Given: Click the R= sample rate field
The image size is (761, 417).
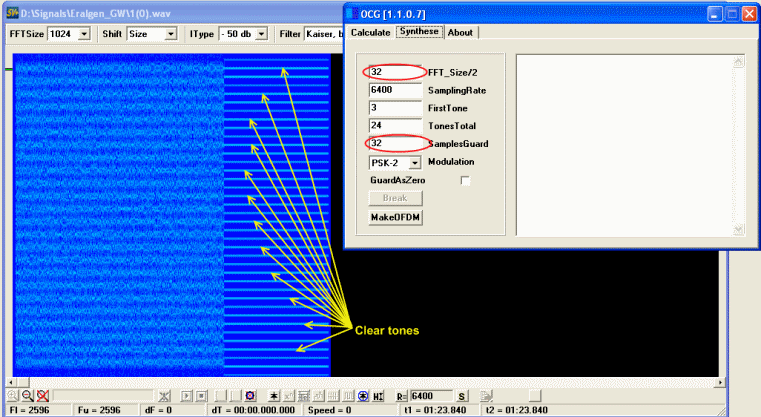Looking at the screenshot, I should (x=430, y=395).
